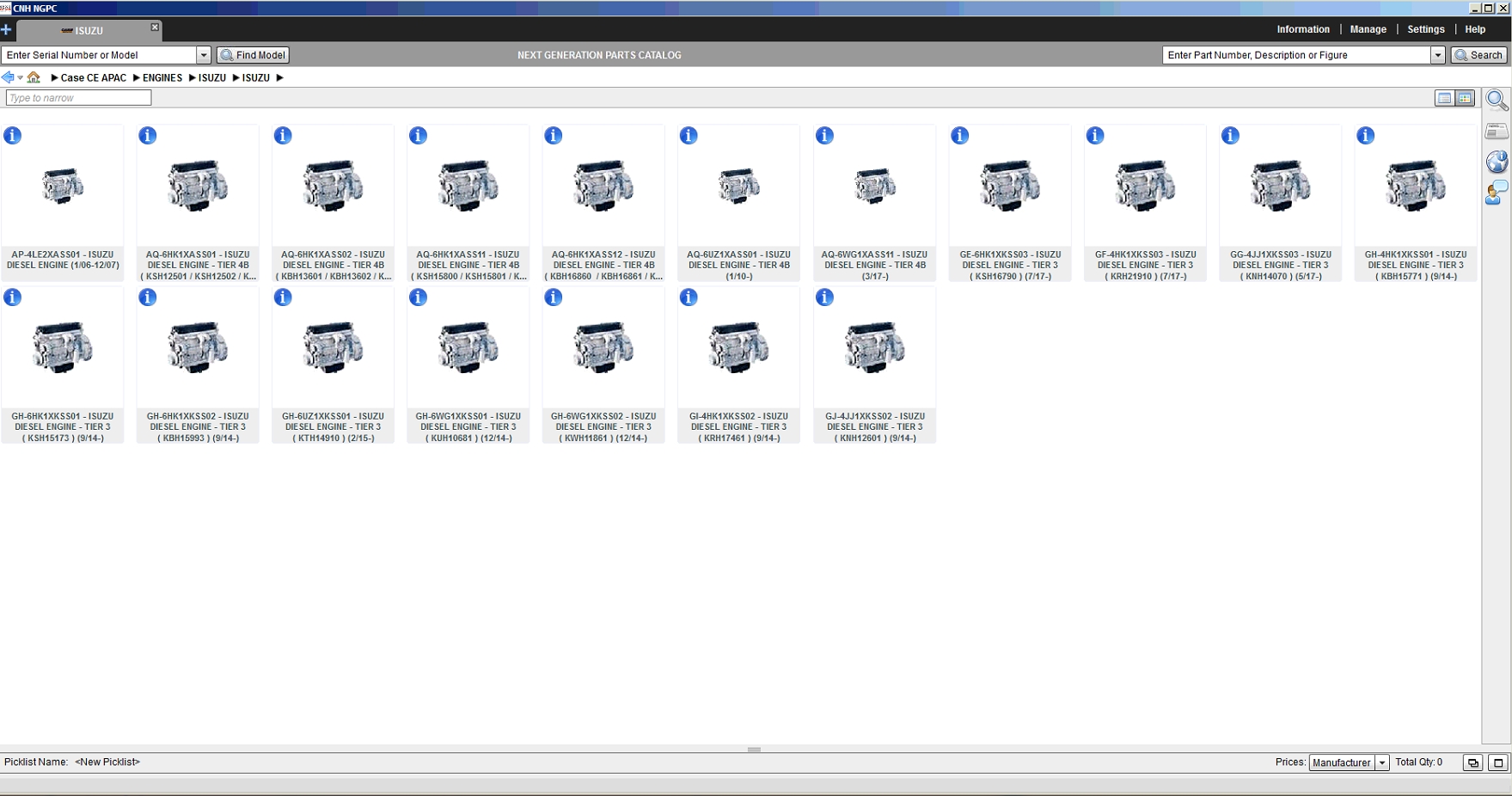Open the Prices Manufacturer dropdown

coord(1382,762)
